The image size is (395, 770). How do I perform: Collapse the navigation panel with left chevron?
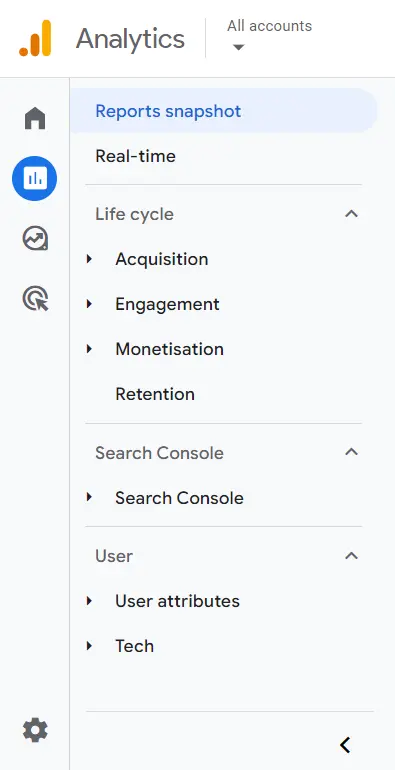(345, 745)
